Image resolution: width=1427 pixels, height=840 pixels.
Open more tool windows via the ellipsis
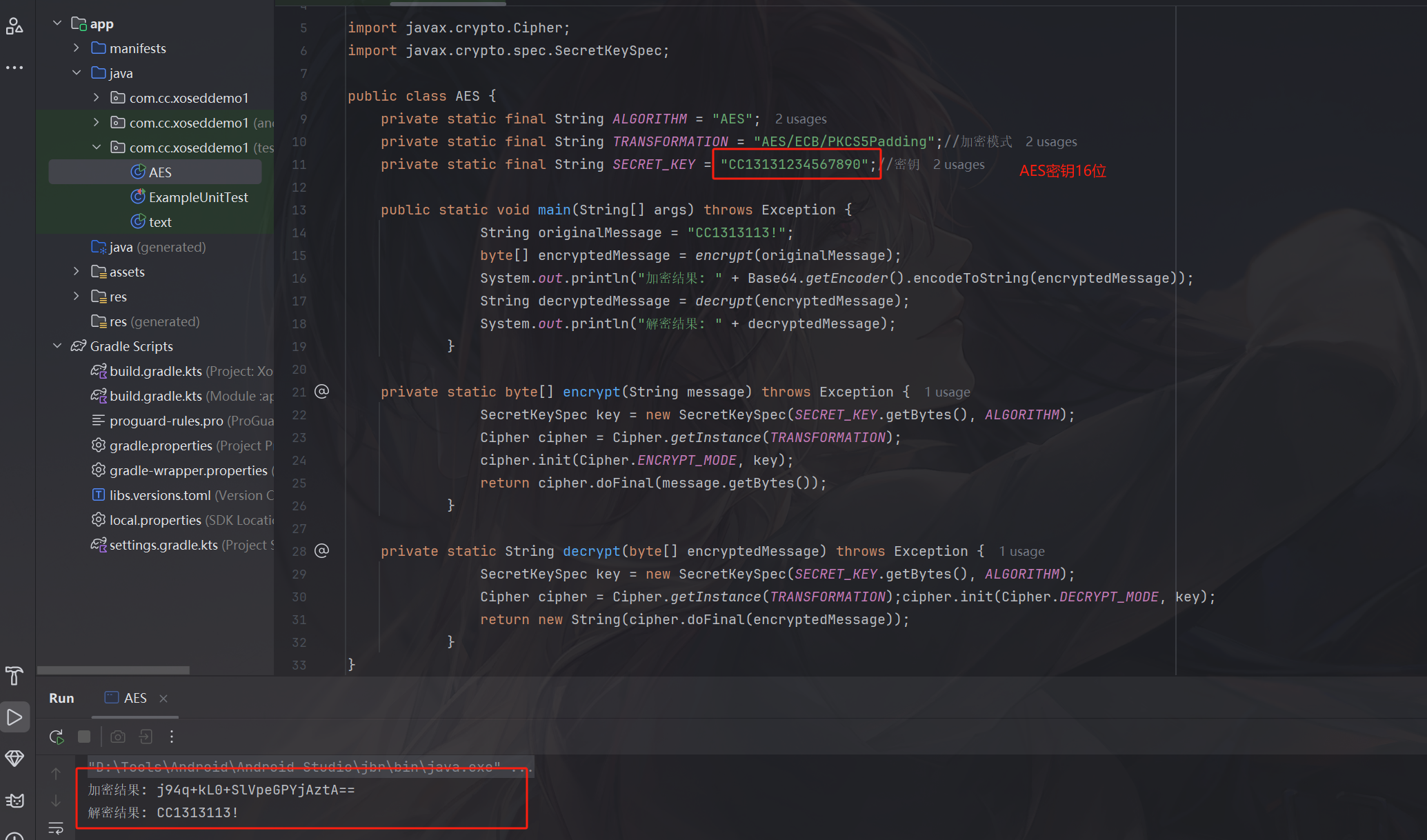tap(14, 68)
